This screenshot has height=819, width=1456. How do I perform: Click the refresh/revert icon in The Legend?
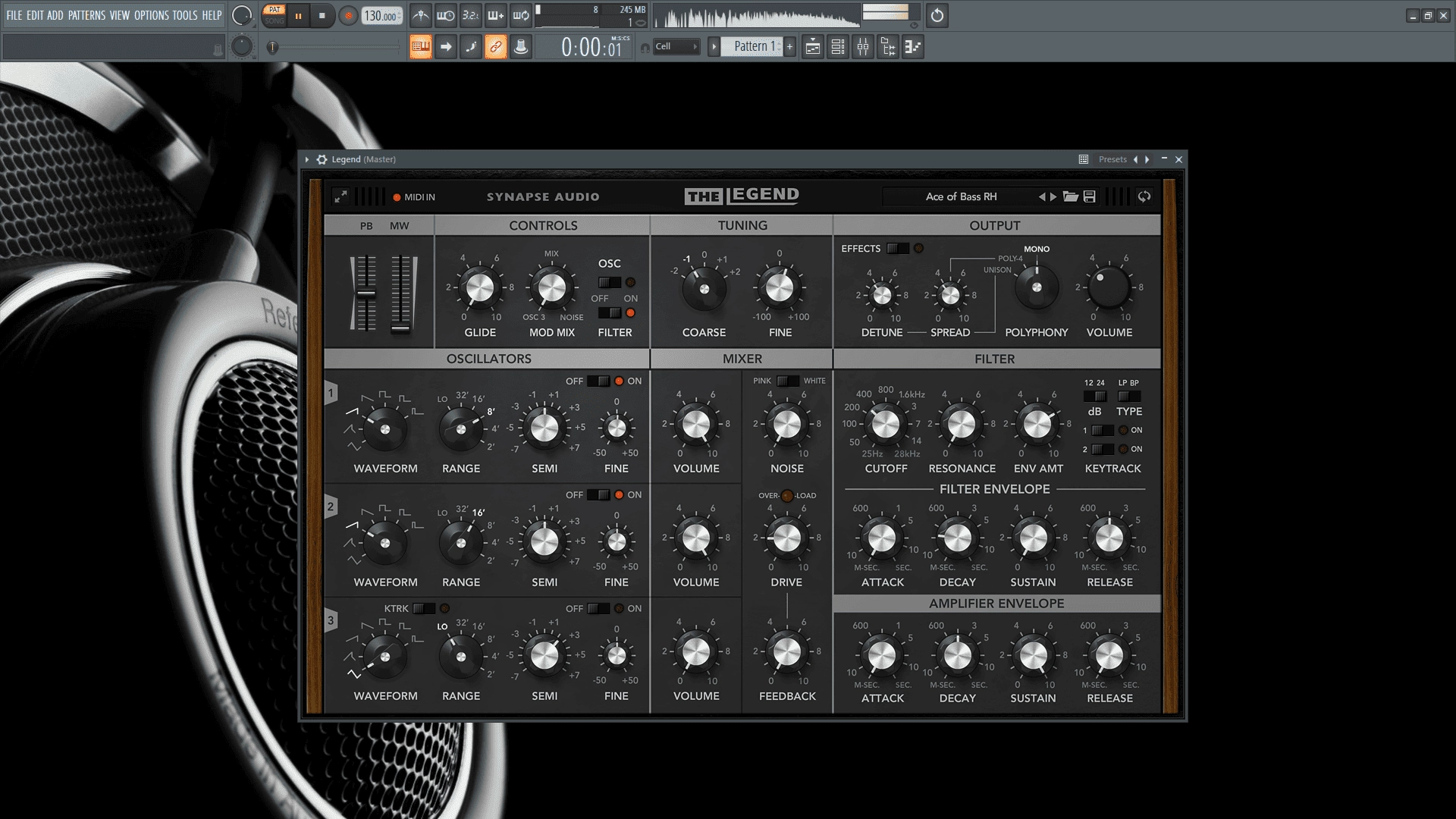pos(1144,196)
